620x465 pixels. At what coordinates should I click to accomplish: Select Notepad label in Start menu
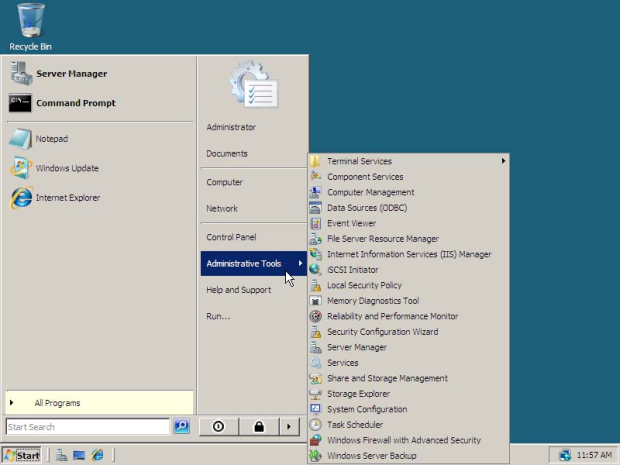51,139
